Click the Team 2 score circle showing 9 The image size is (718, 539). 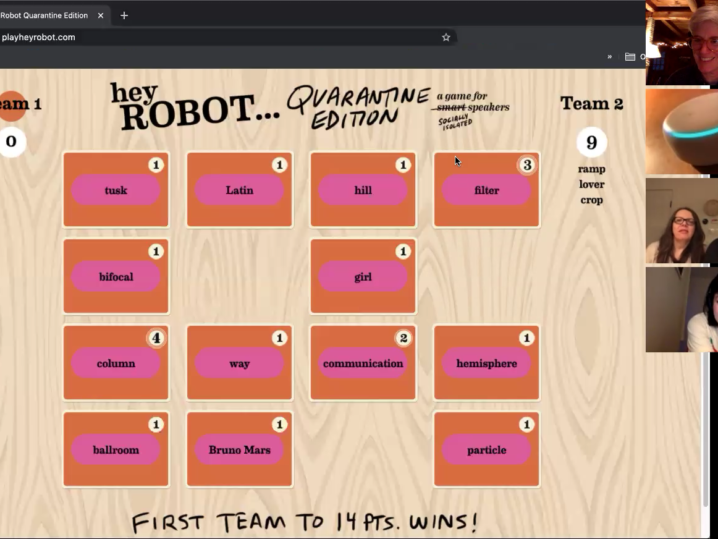pyautogui.click(x=591, y=142)
